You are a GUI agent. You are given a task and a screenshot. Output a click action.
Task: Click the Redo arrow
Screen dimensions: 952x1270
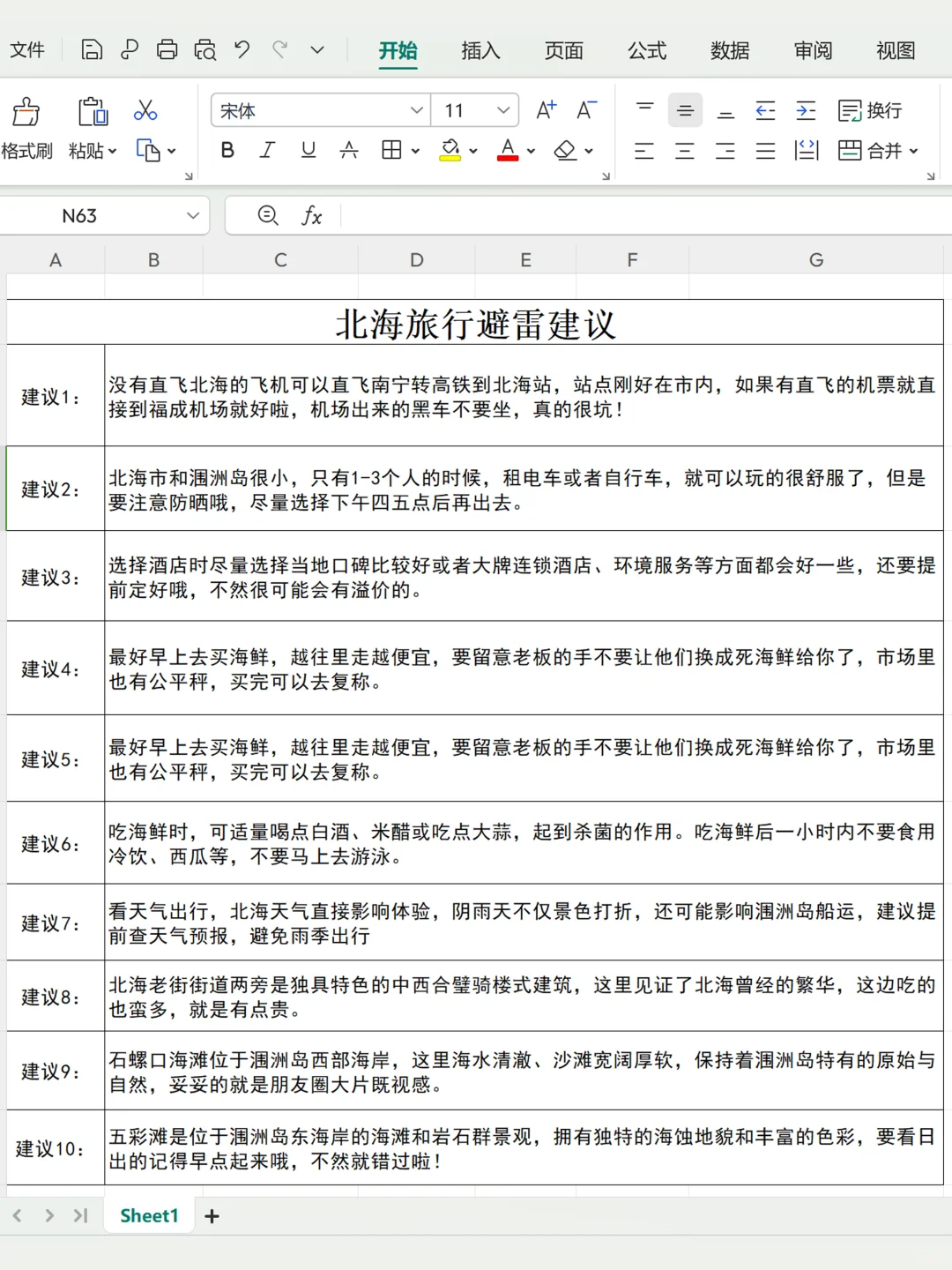[280, 49]
